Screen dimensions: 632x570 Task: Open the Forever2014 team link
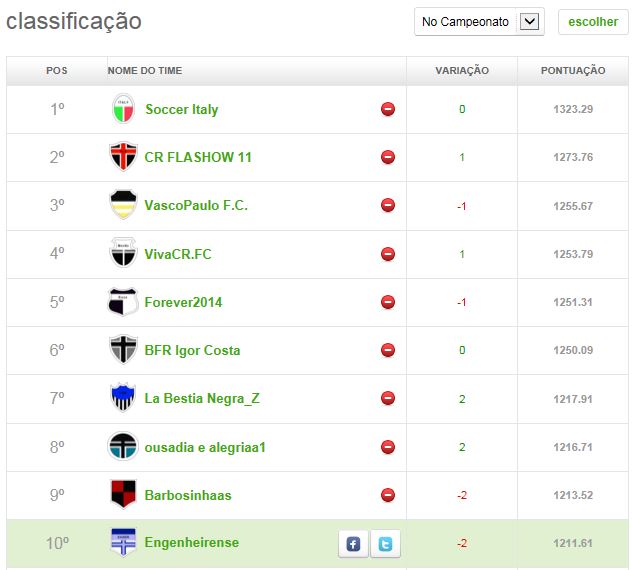click(184, 302)
